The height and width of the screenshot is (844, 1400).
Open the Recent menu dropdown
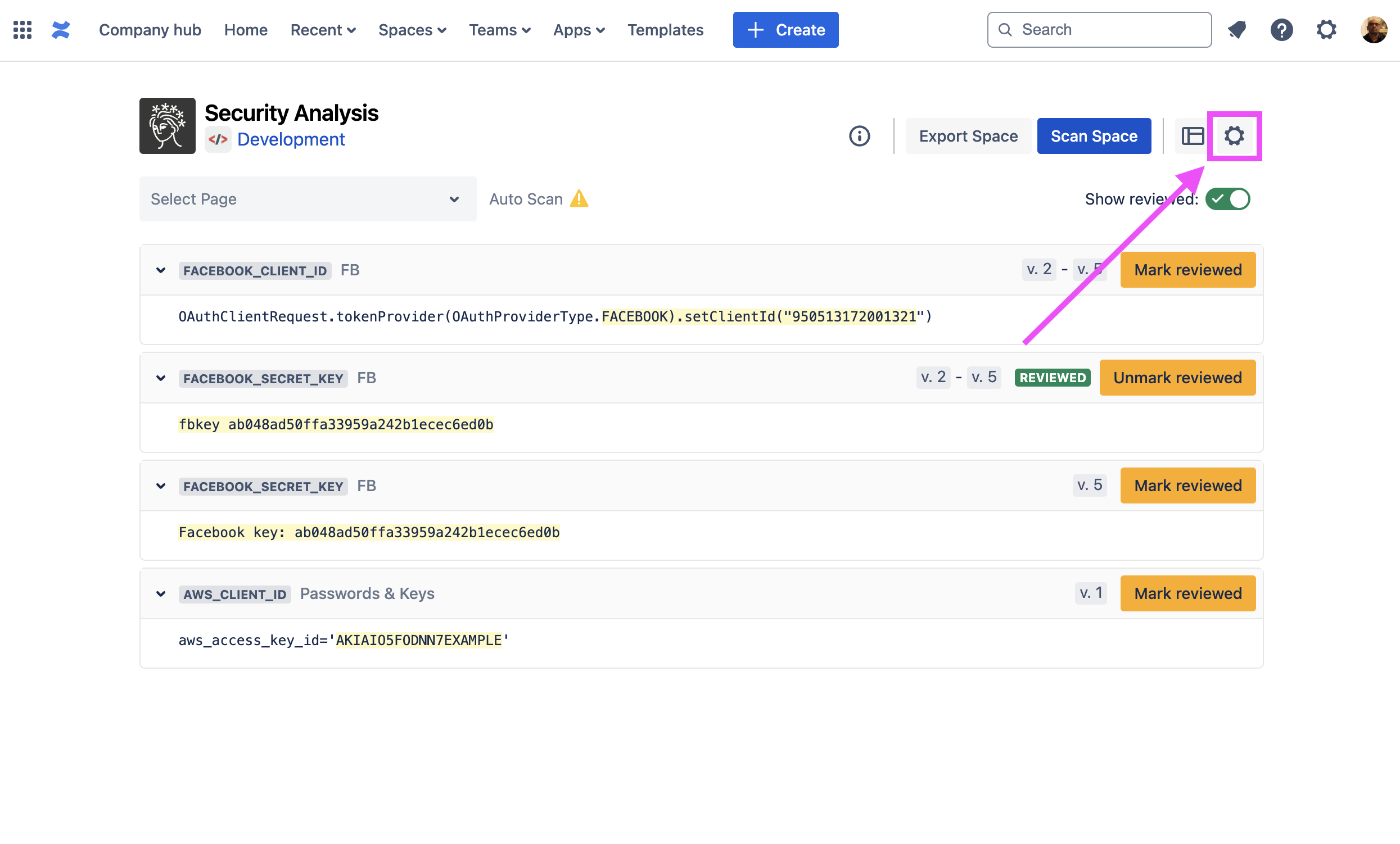tap(323, 30)
